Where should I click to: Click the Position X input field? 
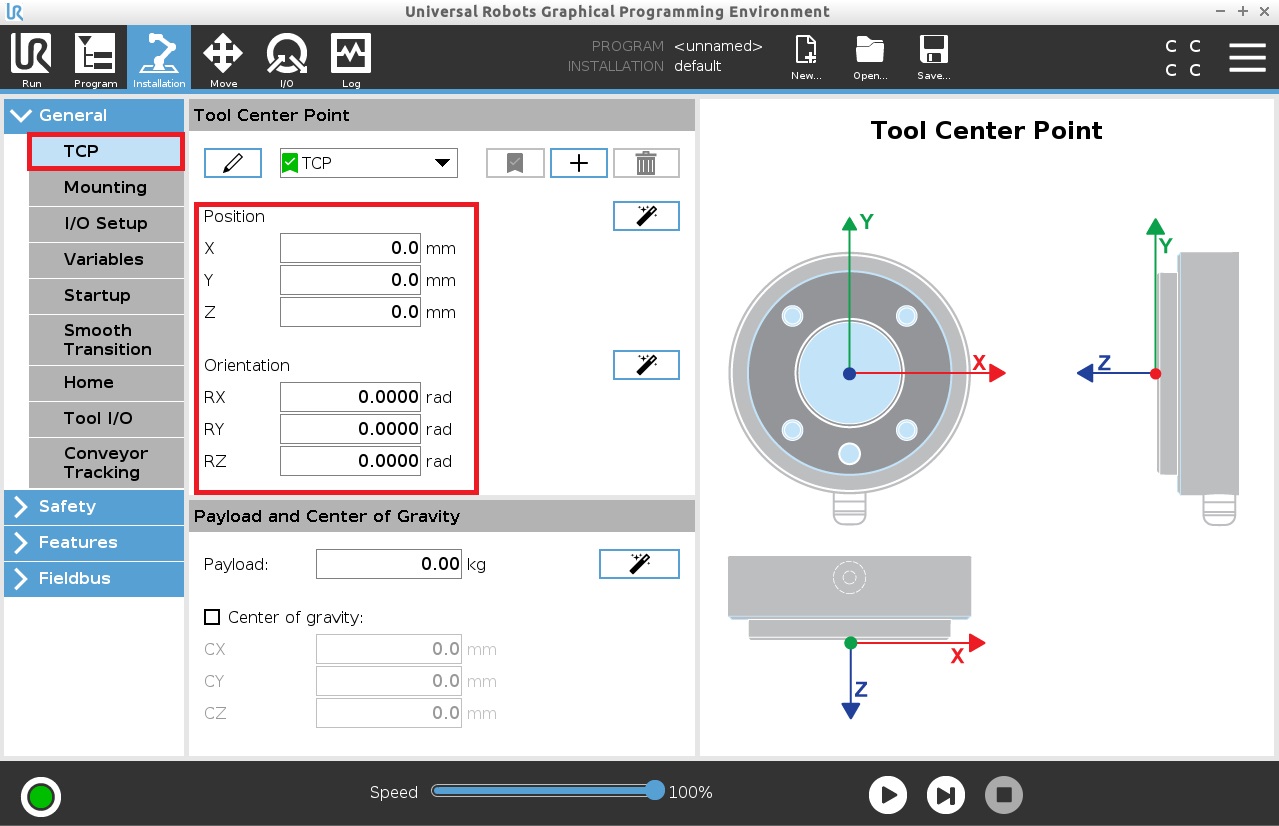[351, 248]
